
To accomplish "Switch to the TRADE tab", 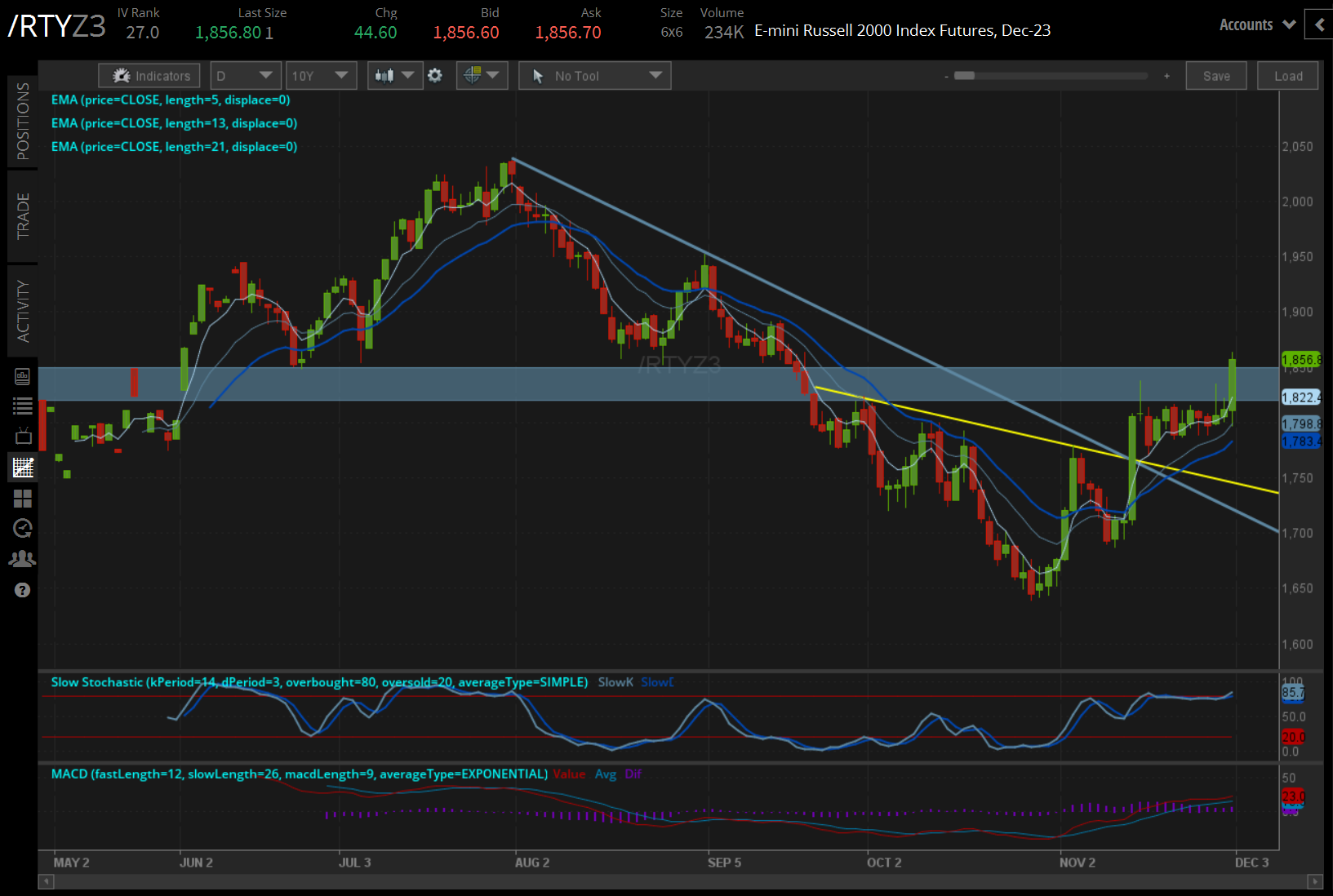I will [22, 215].
